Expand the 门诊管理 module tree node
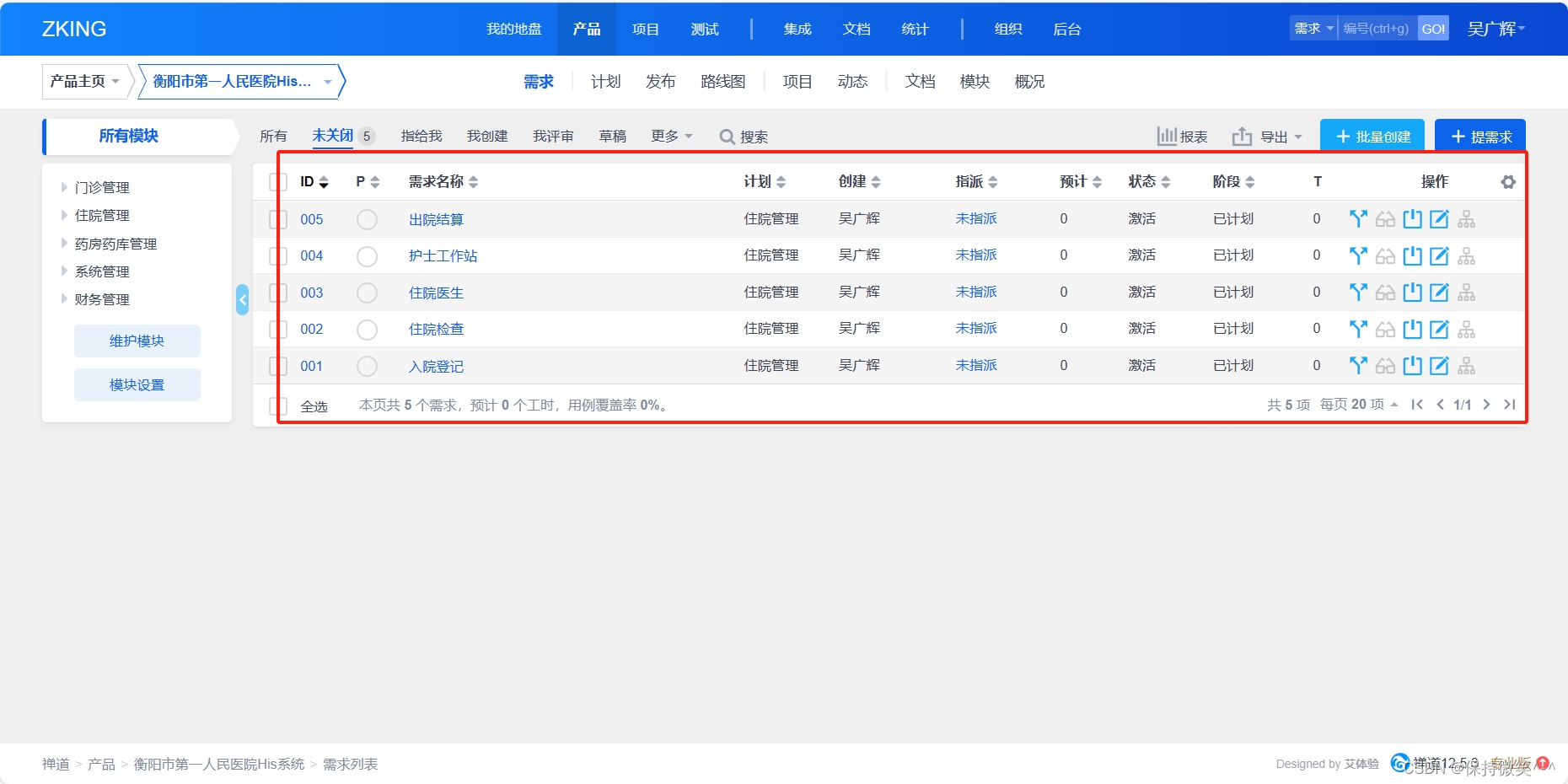The width and height of the screenshot is (1568, 784). (x=64, y=187)
